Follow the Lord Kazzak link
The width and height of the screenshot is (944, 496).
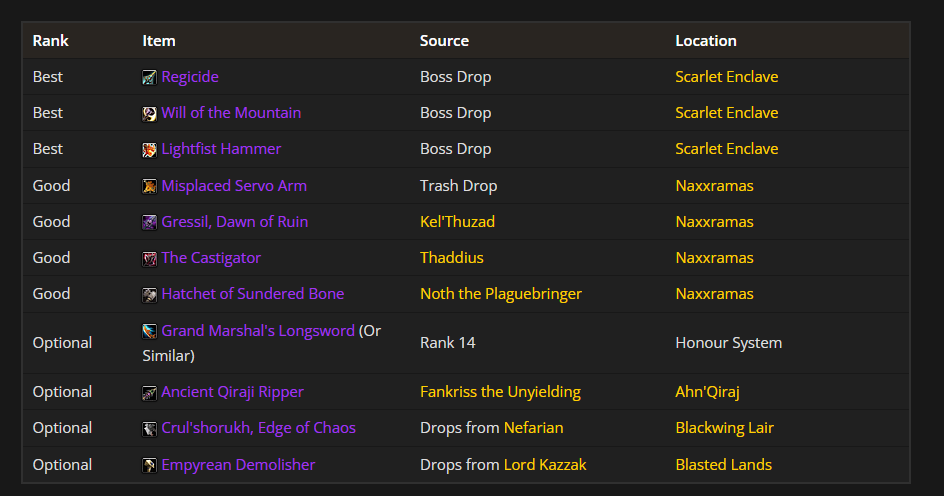tap(545, 465)
